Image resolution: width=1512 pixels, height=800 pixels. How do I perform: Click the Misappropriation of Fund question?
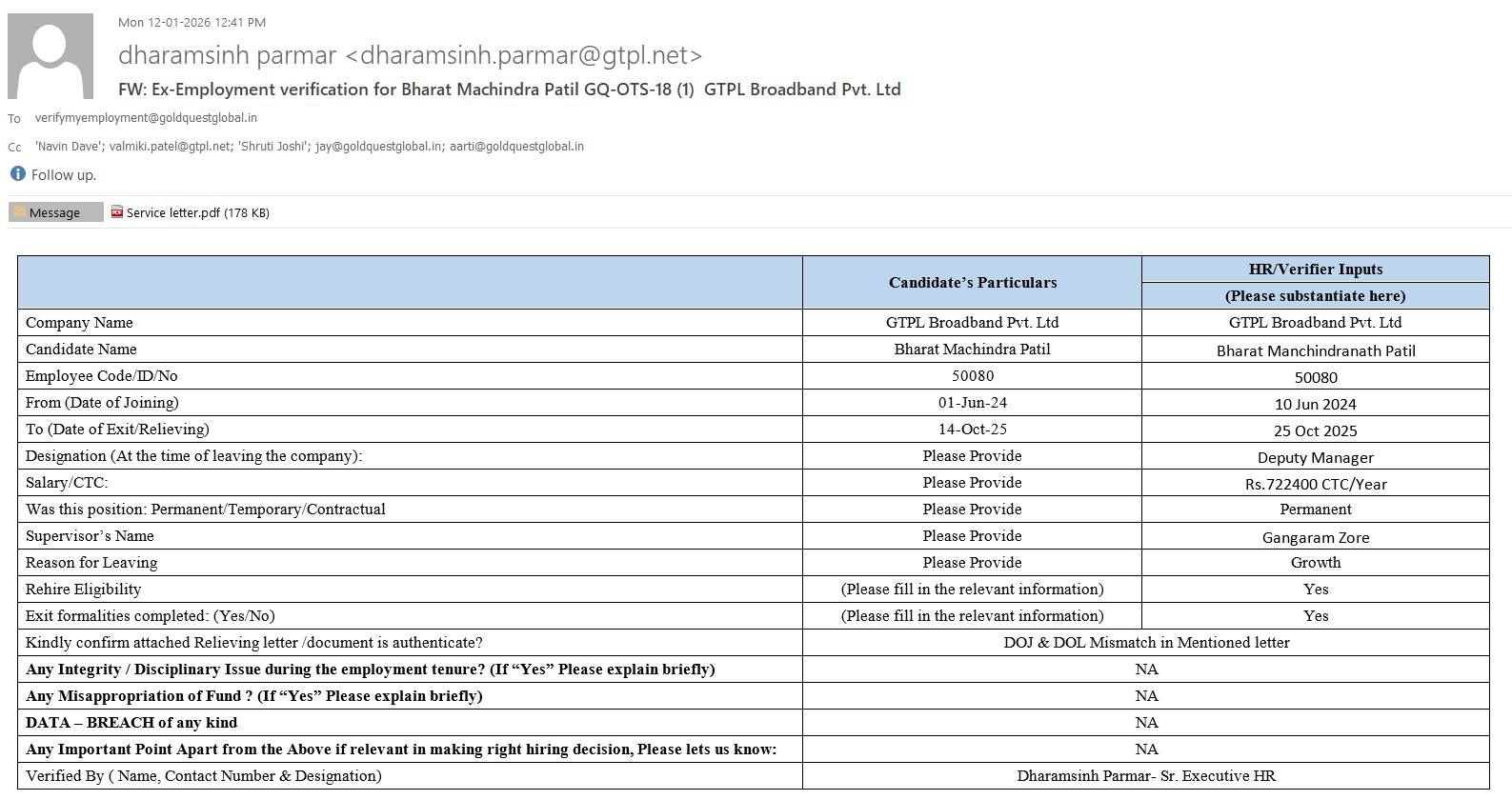point(254,696)
